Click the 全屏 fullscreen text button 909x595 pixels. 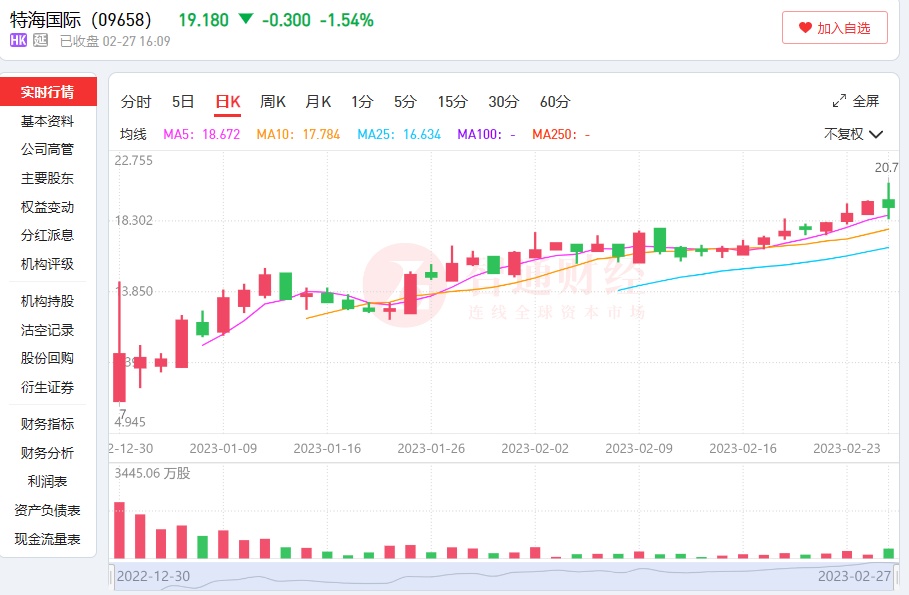(x=866, y=101)
